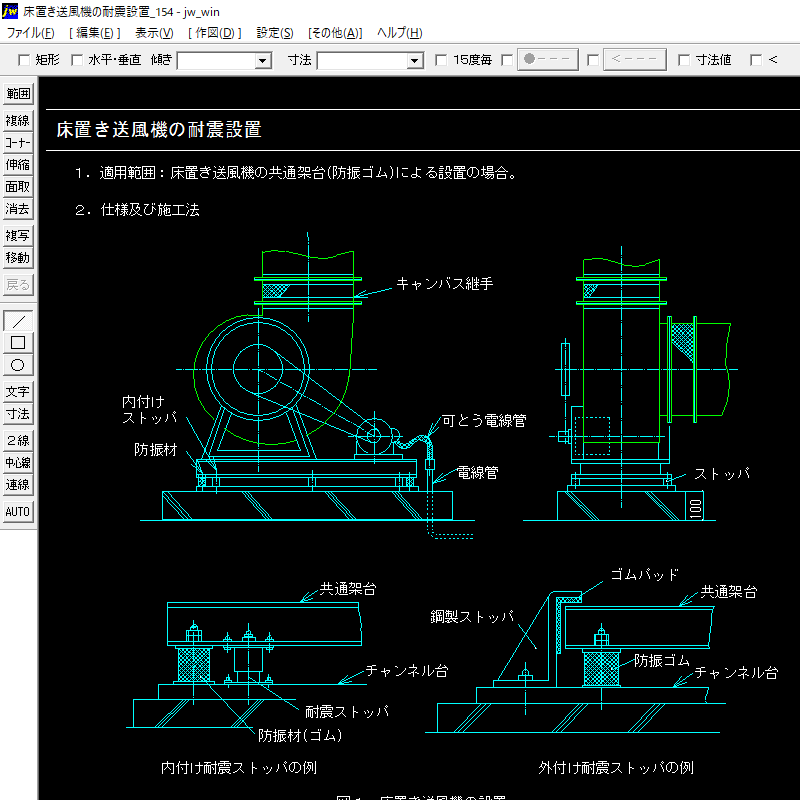Click the 電線管 annotation text
This screenshot has width=800, height=800.
click(477, 473)
